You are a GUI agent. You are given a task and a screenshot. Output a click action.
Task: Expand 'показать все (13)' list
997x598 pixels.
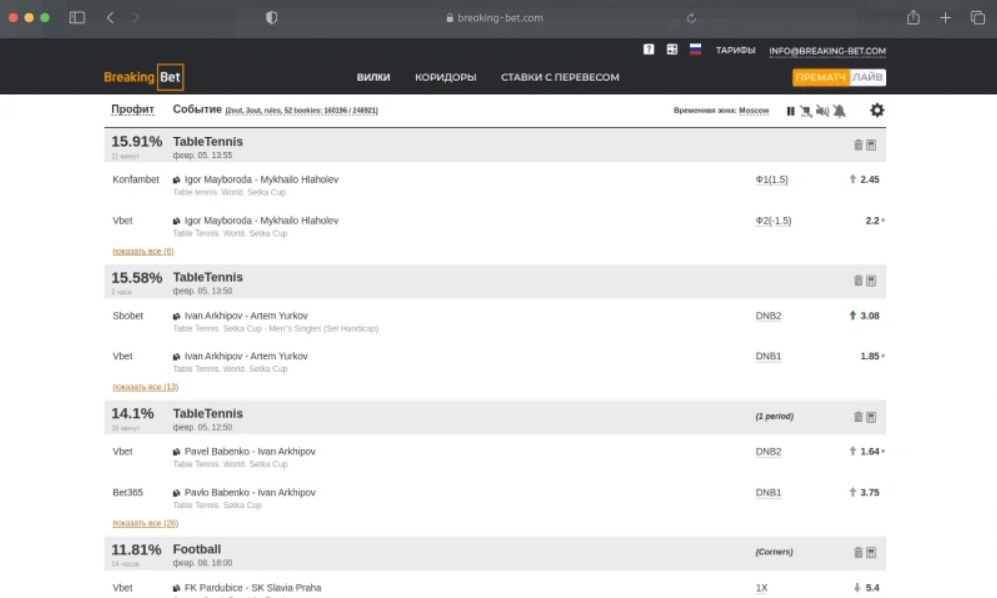point(145,387)
